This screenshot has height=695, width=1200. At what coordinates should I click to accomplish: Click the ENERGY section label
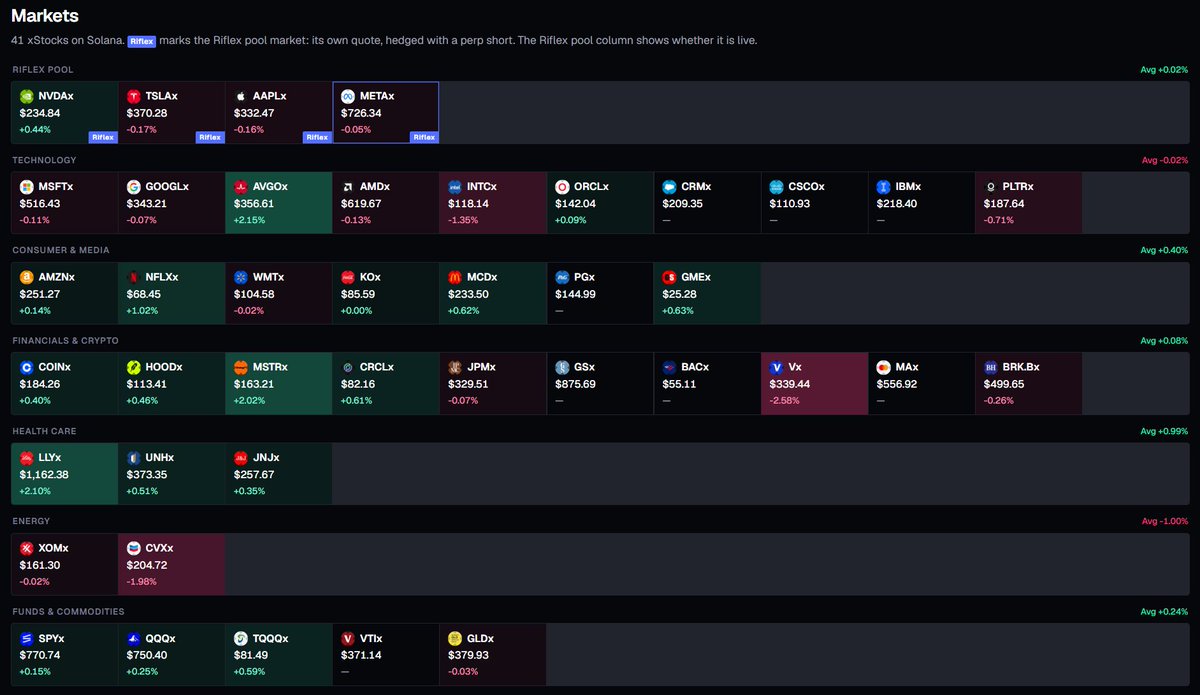click(x=31, y=521)
